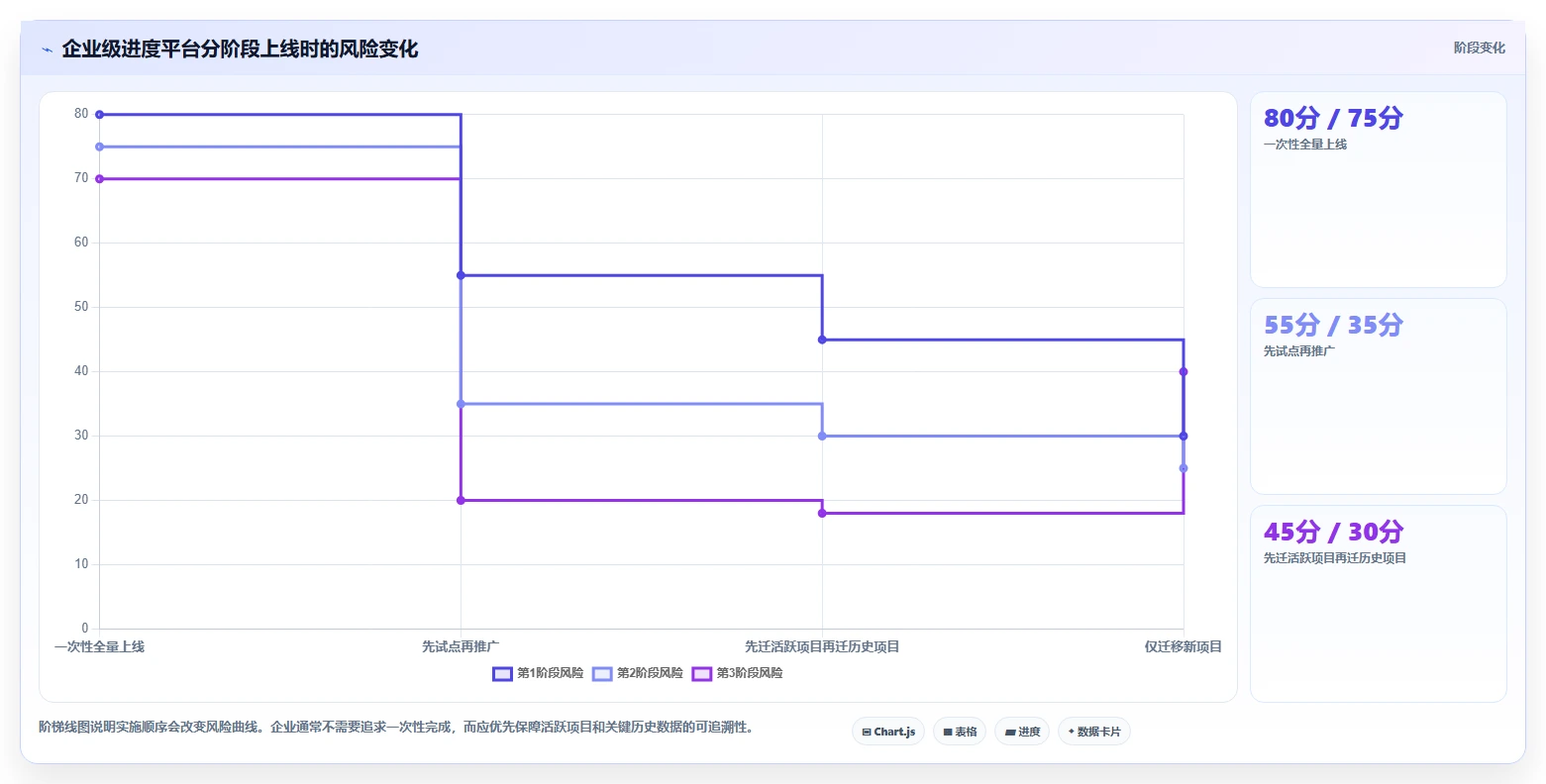Select the 数据卡片 chip
1546x784 pixels.
[1094, 732]
